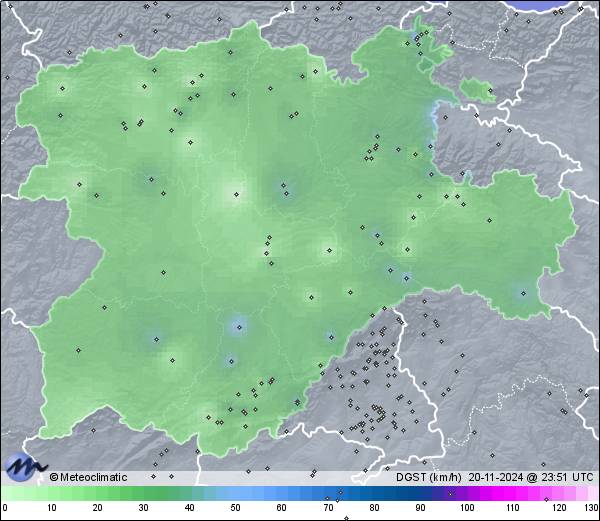This screenshot has width=600, height=521.
Task: Click the Meteoclimatic wave logo
Action: [26, 467]
